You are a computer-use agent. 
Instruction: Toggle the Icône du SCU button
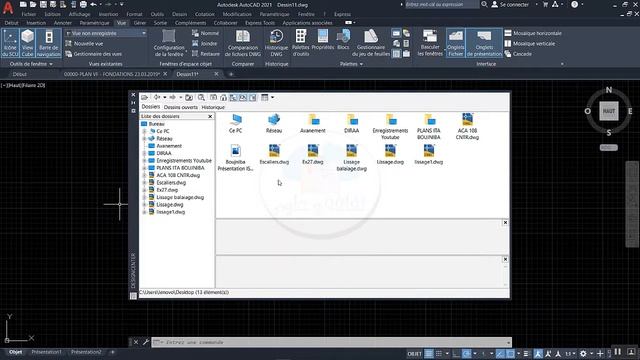pyautogui.click(x=10, y=43)
